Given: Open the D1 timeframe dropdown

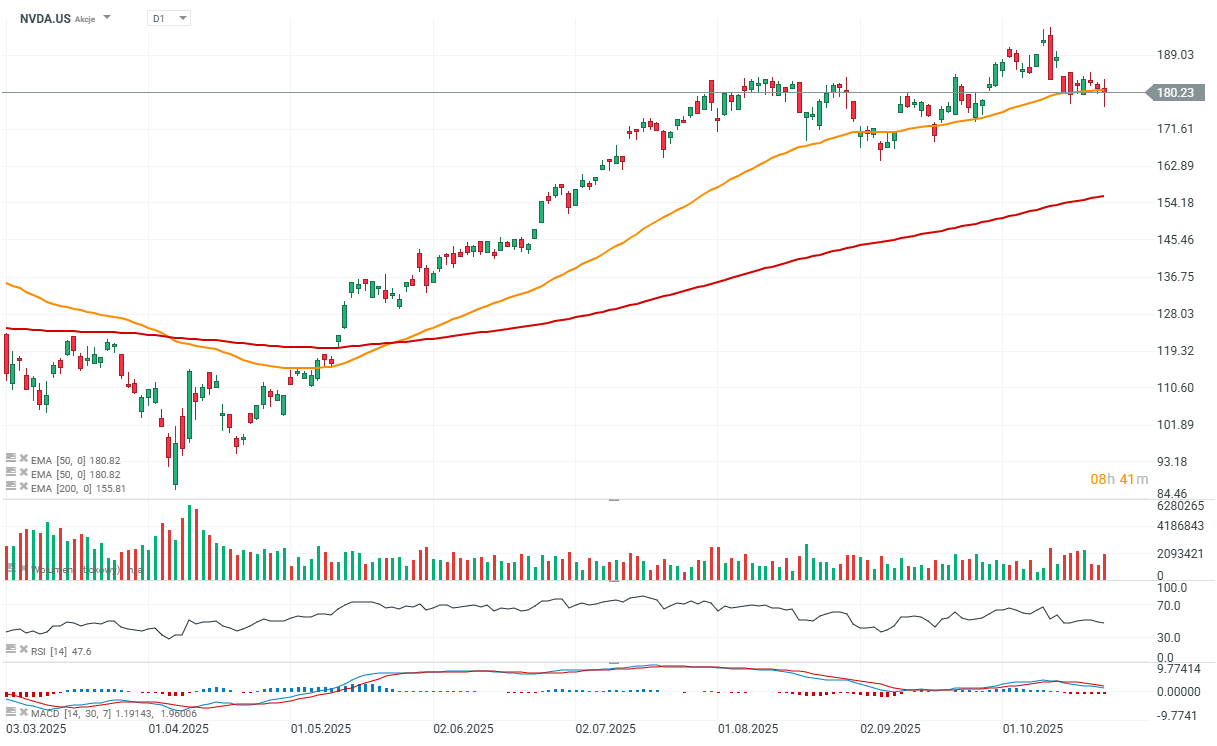Looking at the screenshot, I should (x=168, y=18).
